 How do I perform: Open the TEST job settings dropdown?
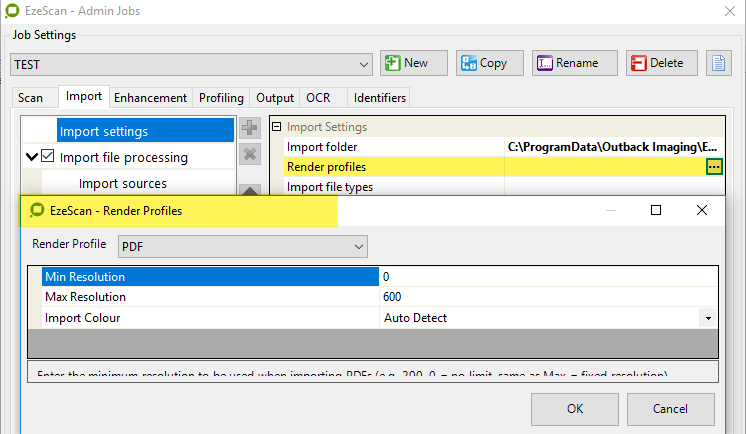pyautogui.click(x=363, y=64)
